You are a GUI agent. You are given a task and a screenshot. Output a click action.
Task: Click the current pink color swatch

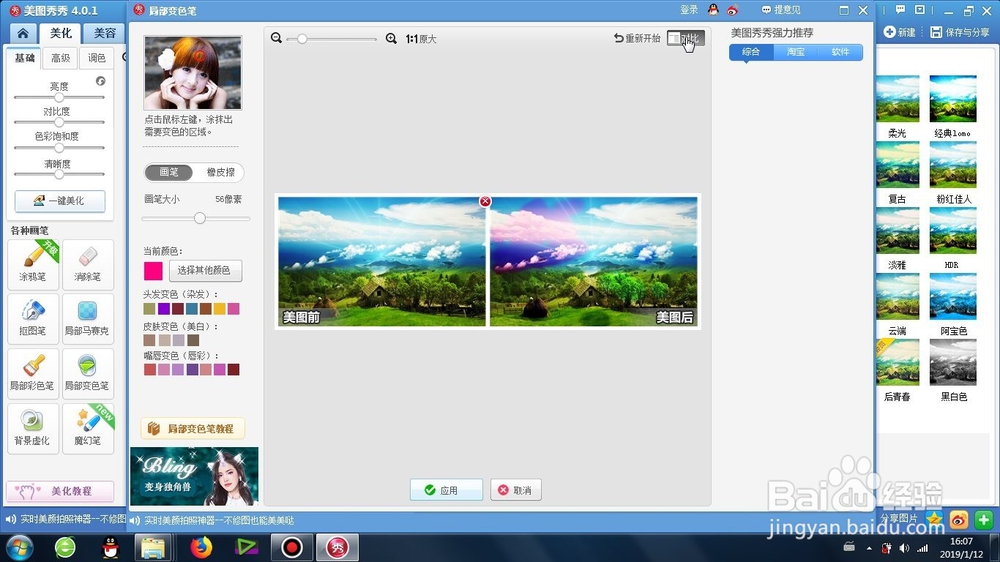click(x=153, y=270)
